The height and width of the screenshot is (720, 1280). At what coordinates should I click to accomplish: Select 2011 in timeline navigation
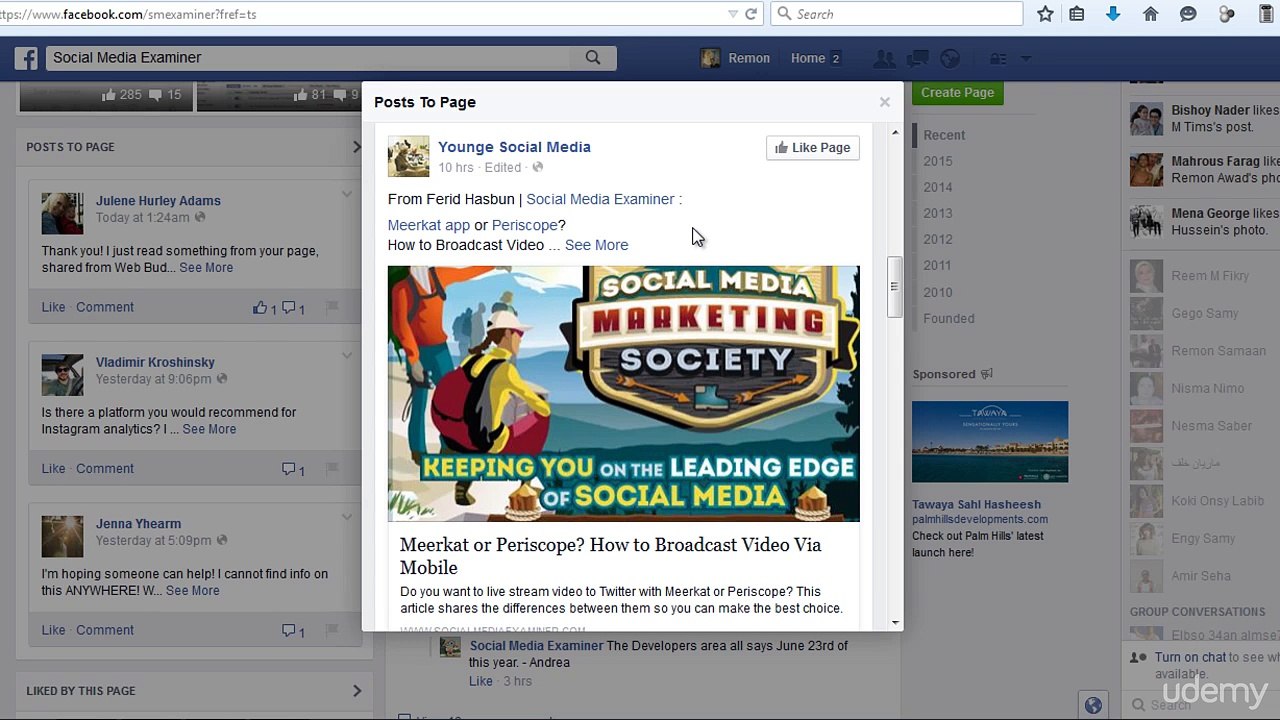938,265
